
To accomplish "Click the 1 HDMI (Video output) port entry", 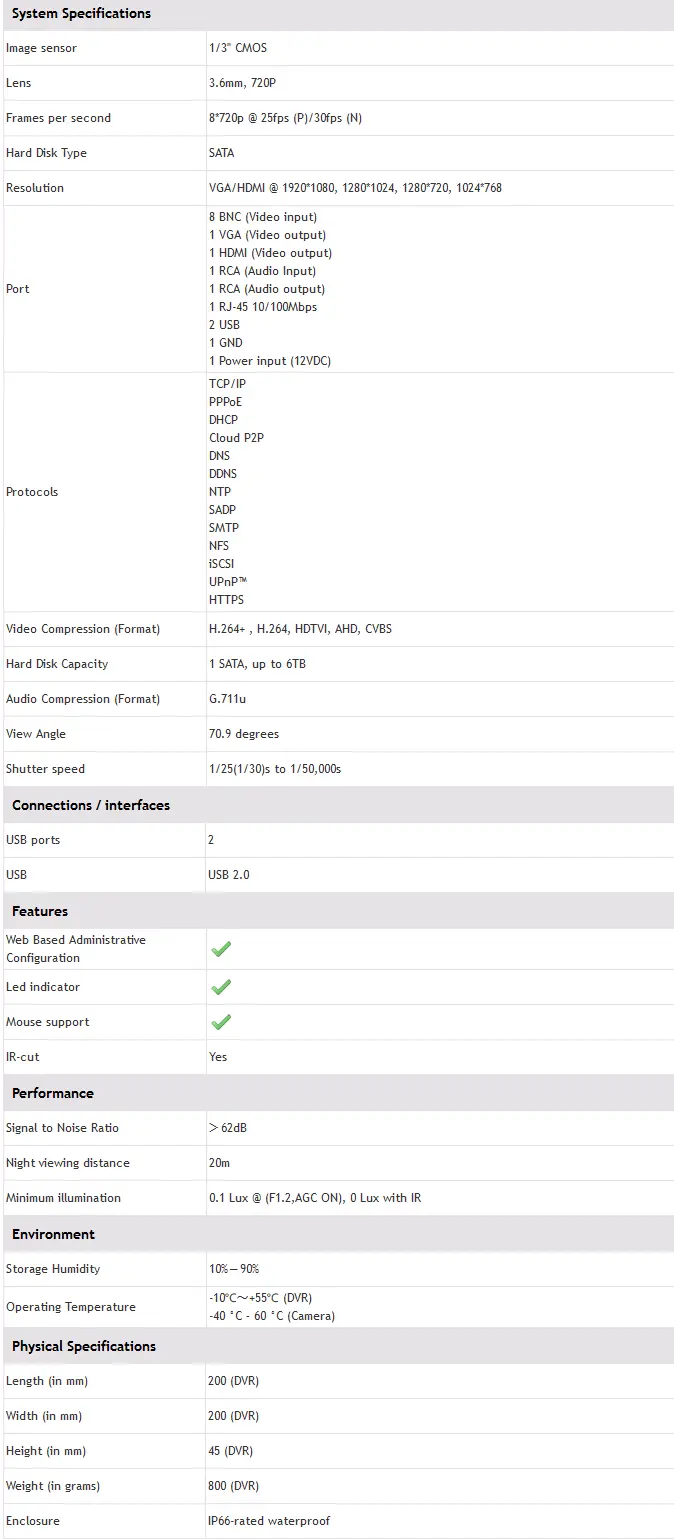I will coord(270,253).
